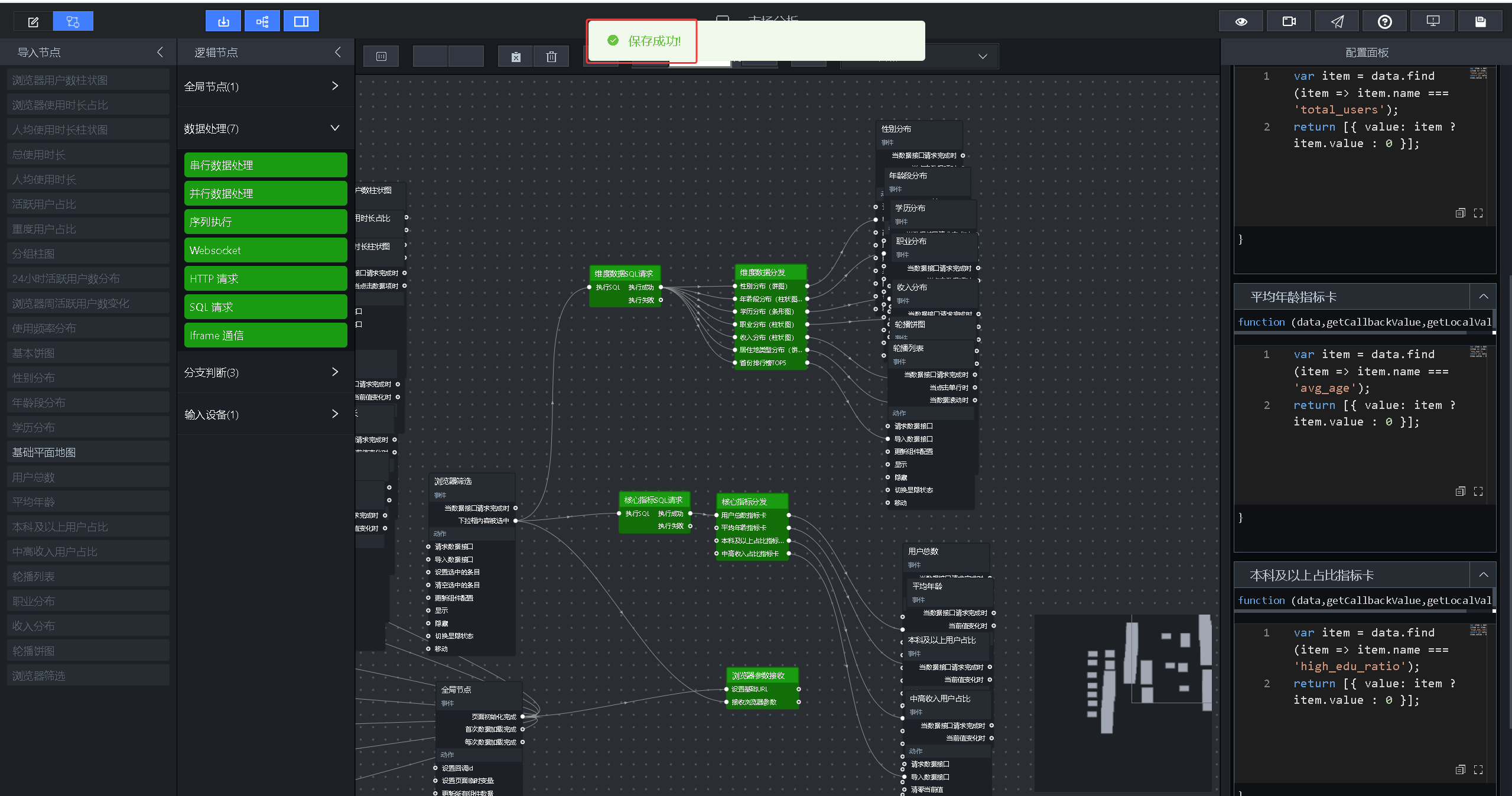The image size is (1512, 796).
Task: Copy code of the high_edu_ratio editor
Action: pos(1461,769)
